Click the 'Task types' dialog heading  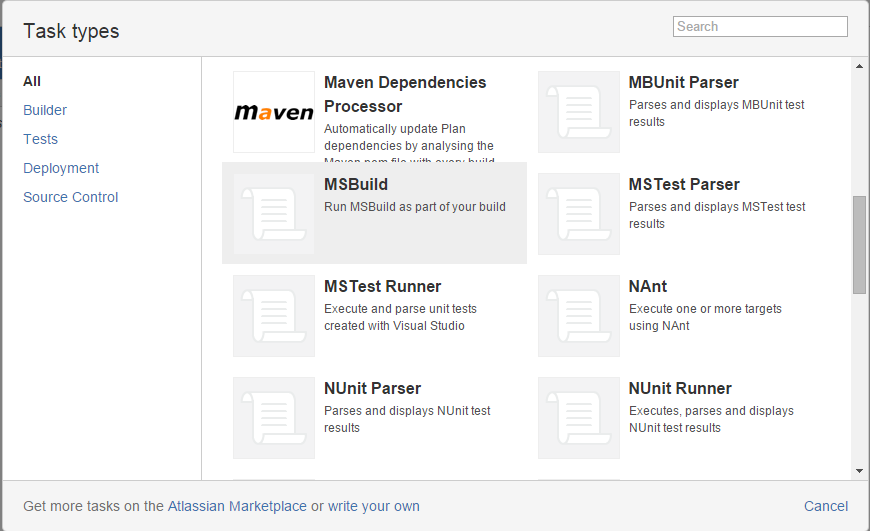(x=71, y=32)
